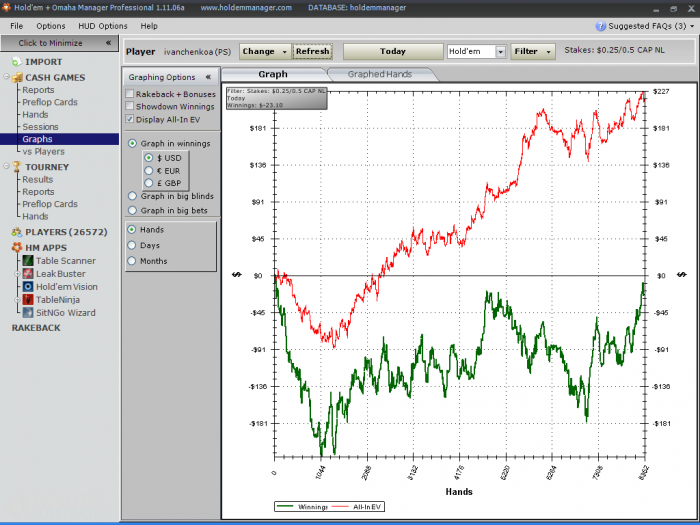Uncheck Display All-In EV

pos(130,119)
